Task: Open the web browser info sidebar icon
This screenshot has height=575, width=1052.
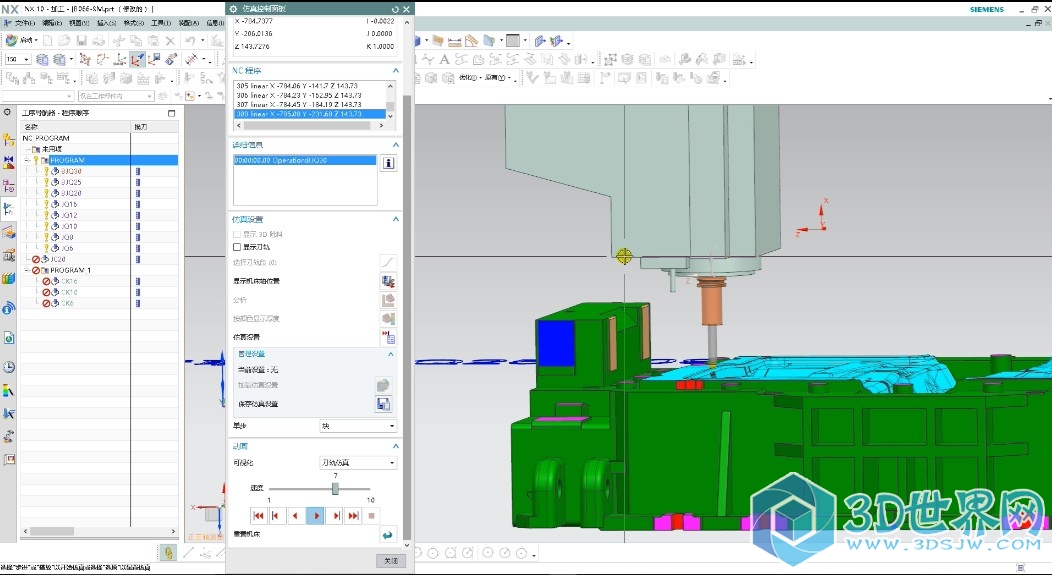Action: pyautogui.click(x=8, y=308)
